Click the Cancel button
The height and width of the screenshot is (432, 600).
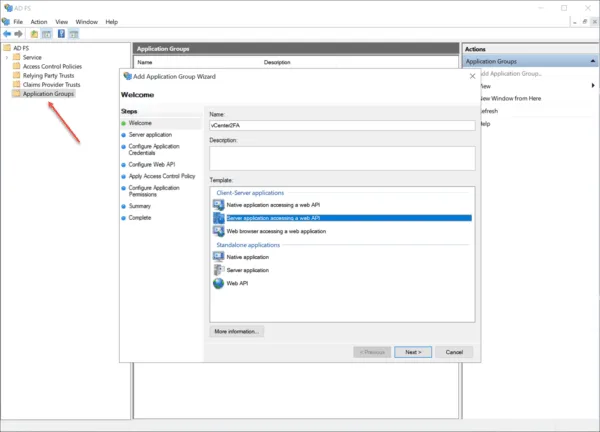tap(454, 352)
